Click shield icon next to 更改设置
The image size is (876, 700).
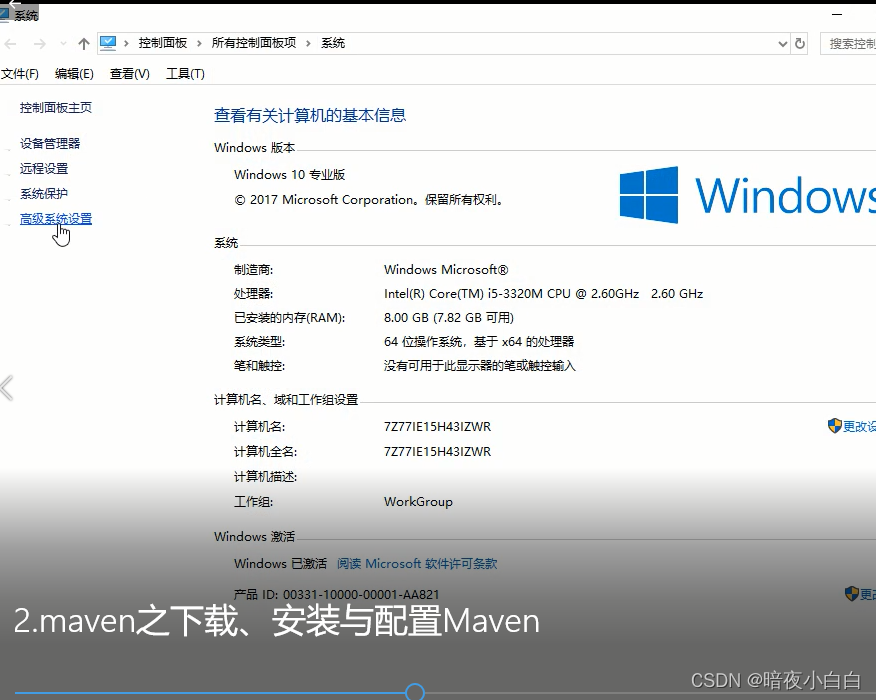coord(835,426)
